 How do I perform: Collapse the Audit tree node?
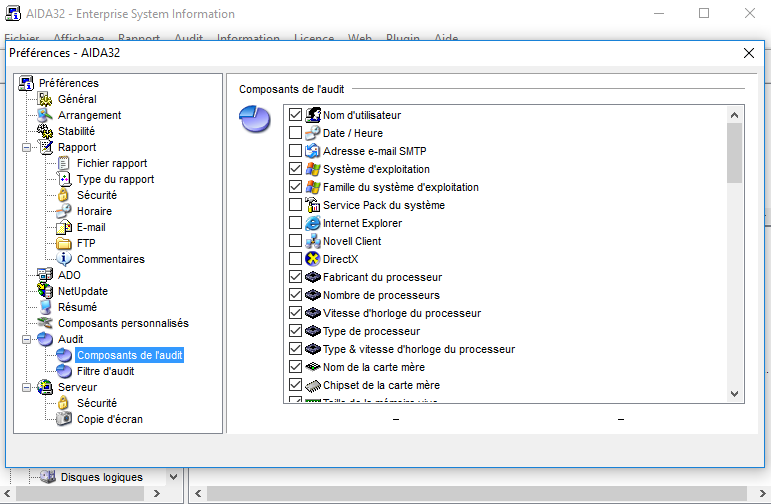27,339
